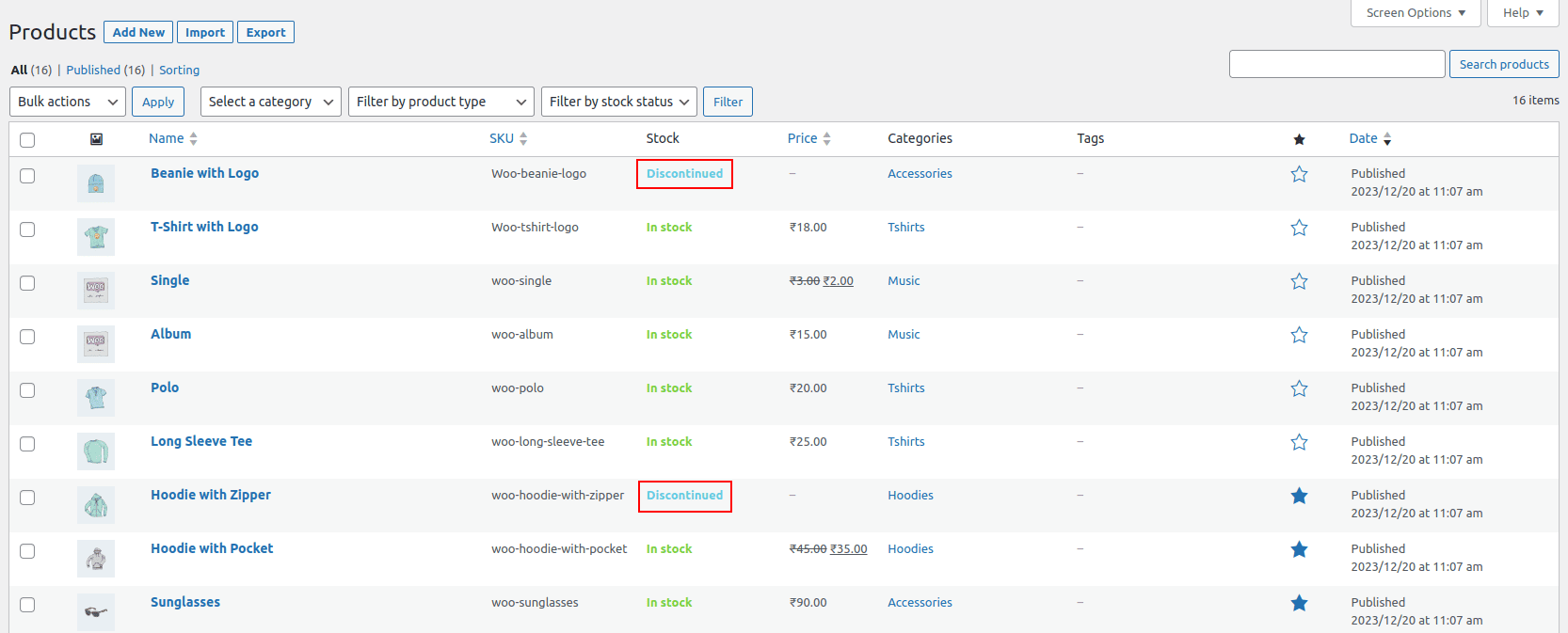Open the T-Shirt with Logo thumbnail
Screen dimensions: 1568x633
(96, 237)
